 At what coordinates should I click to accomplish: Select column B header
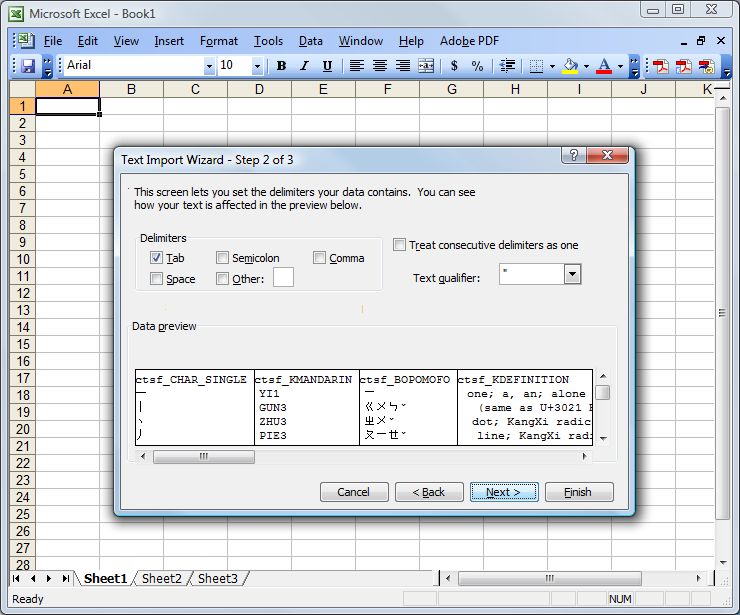click(x=131, y=89)
